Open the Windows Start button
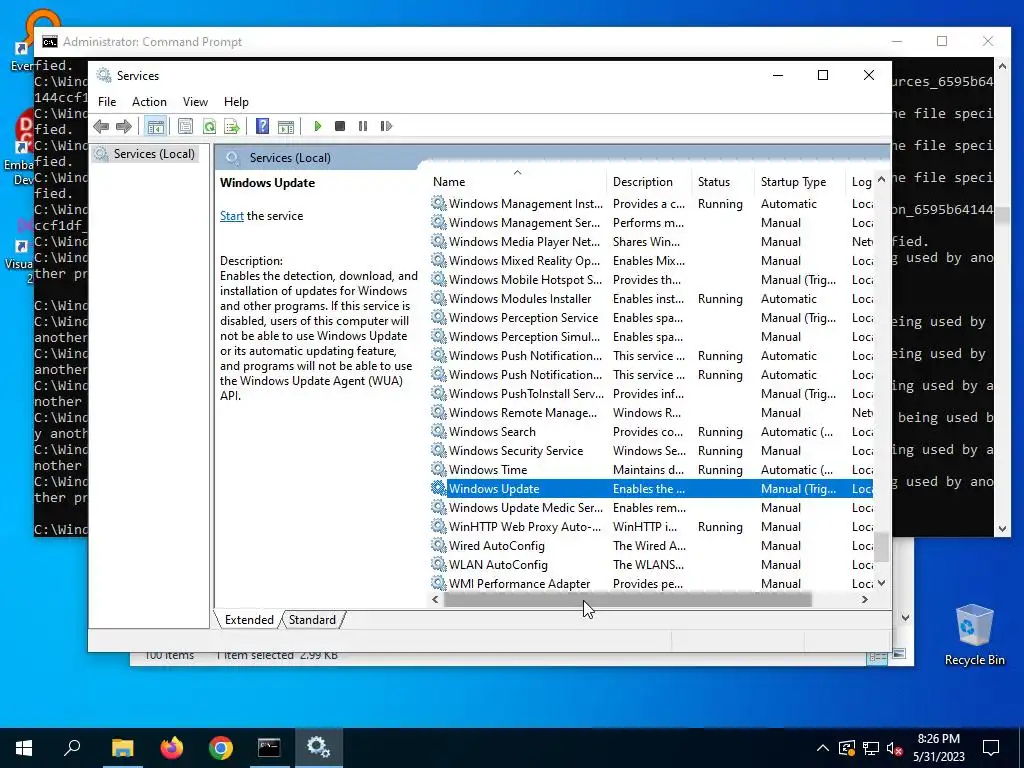 point(24,748)
